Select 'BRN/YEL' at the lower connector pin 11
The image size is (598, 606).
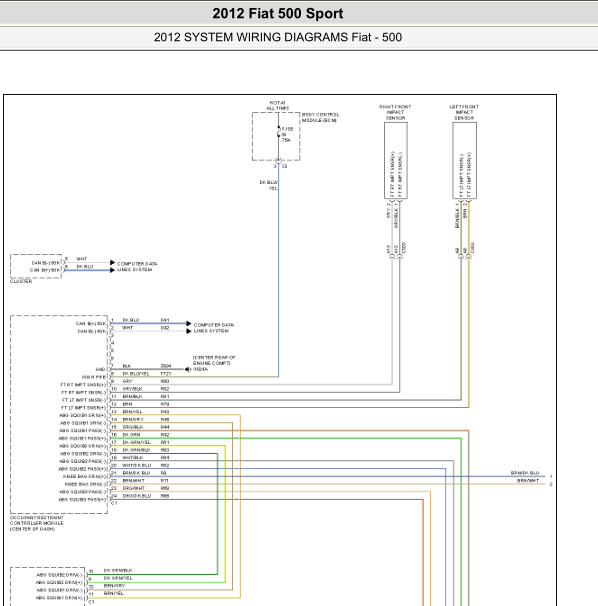point(114,593)
